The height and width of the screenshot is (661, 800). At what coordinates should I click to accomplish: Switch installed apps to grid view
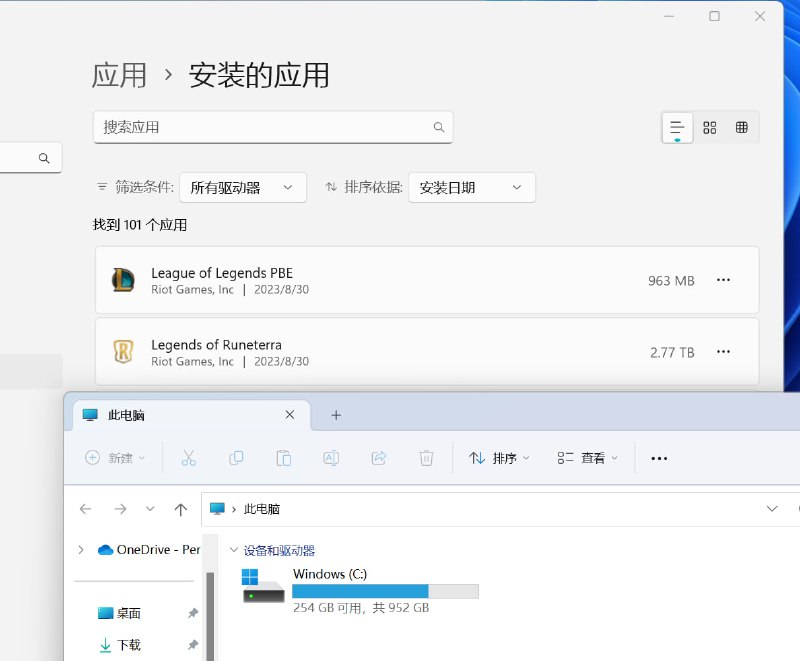(710, 128)
